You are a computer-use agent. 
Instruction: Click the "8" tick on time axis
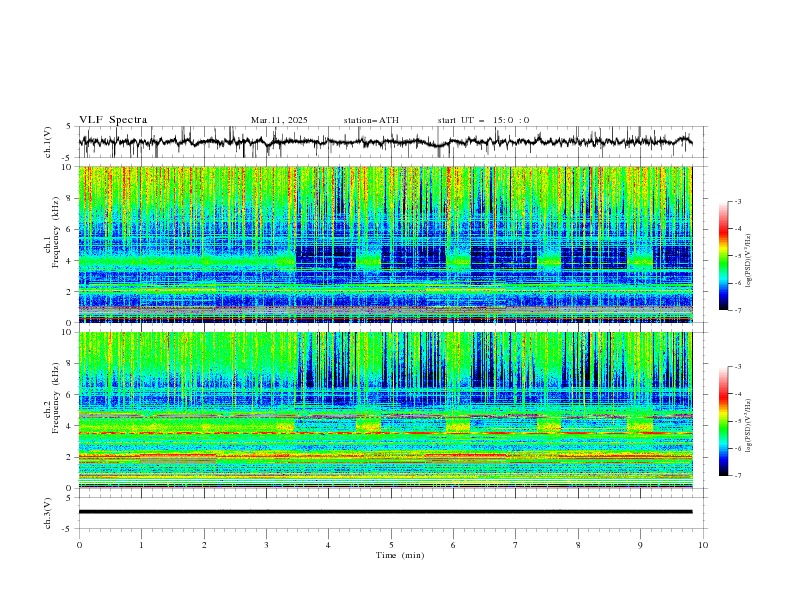click(x=578, y=545)
